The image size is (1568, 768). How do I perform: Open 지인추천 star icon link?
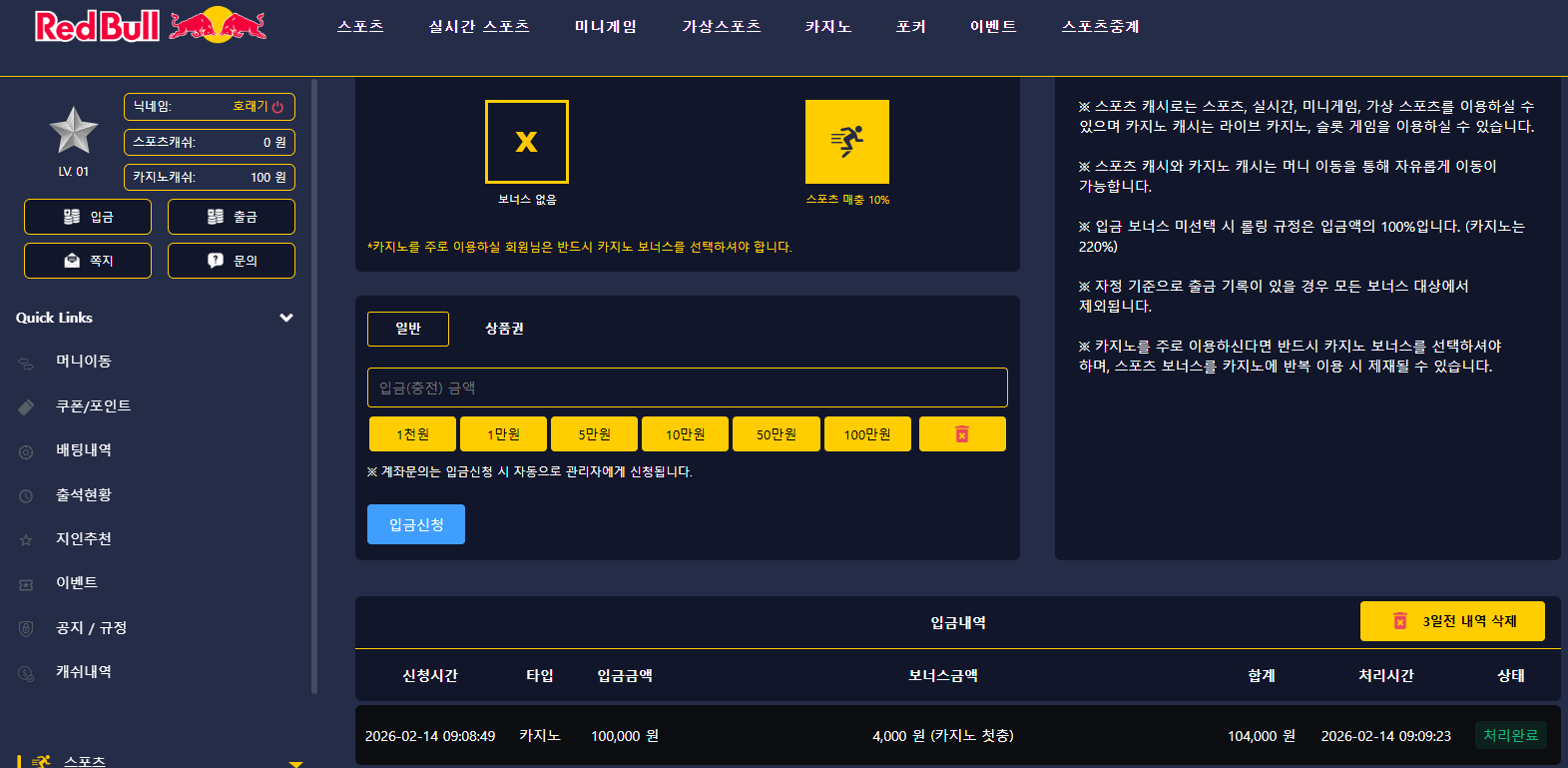pyautogui.click(x=84, y=539)
